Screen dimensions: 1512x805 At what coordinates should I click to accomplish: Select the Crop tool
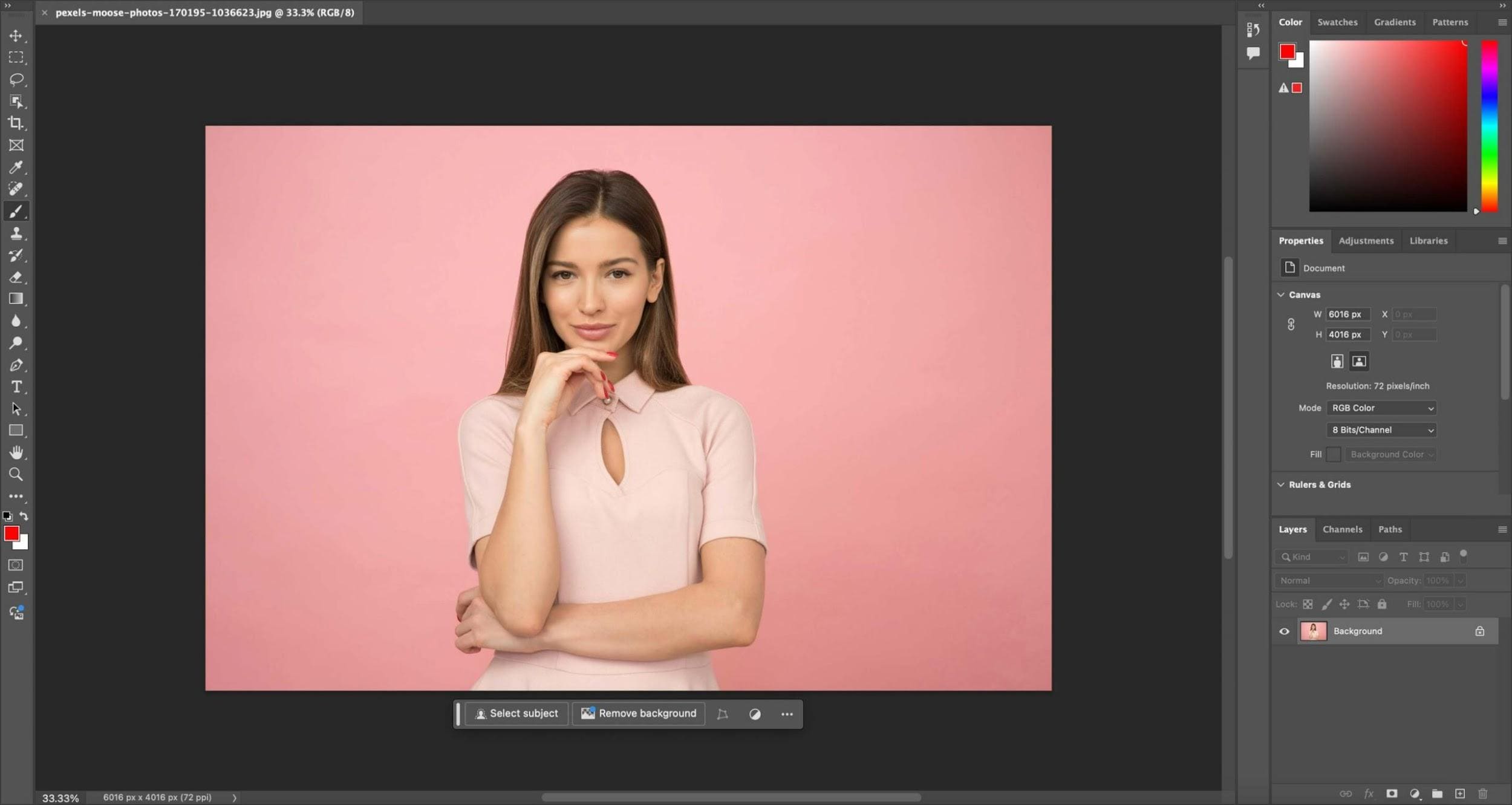pyautogui.click(x=16, y=123)
